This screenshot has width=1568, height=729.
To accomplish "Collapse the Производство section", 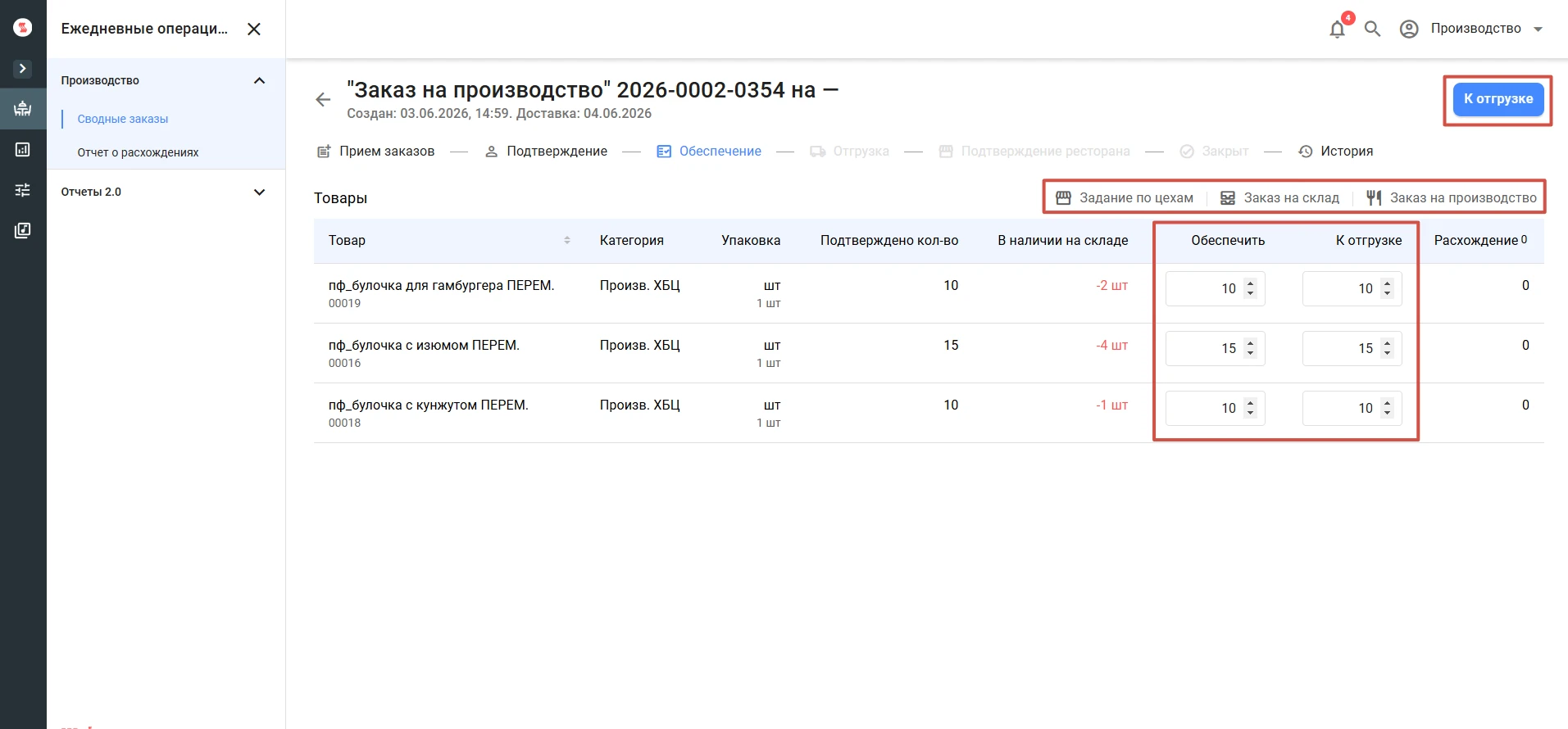I will pos(259,80).
